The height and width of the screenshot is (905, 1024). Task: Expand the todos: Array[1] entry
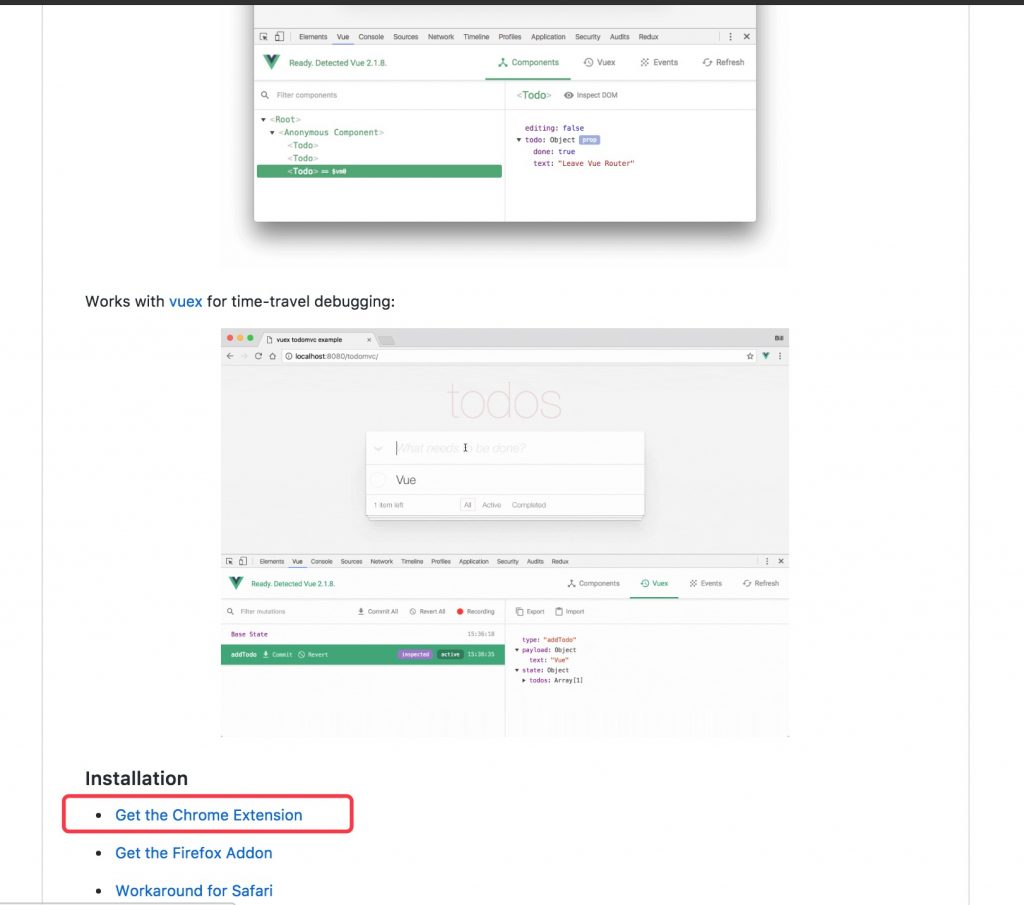(x=524, y=680)
